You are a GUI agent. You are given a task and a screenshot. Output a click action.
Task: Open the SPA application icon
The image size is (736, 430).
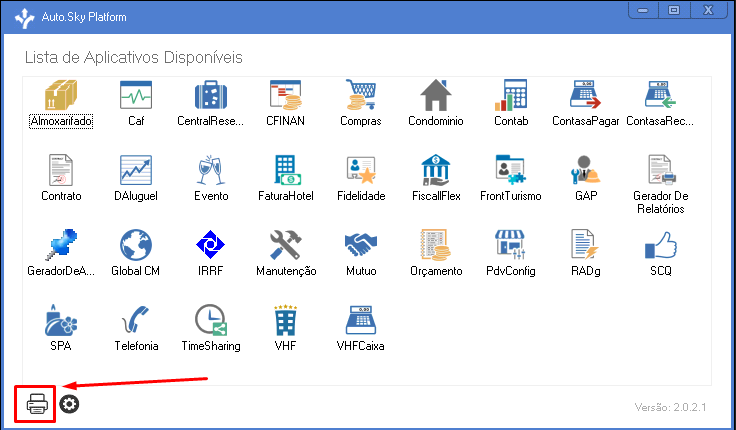click(61, 320)
